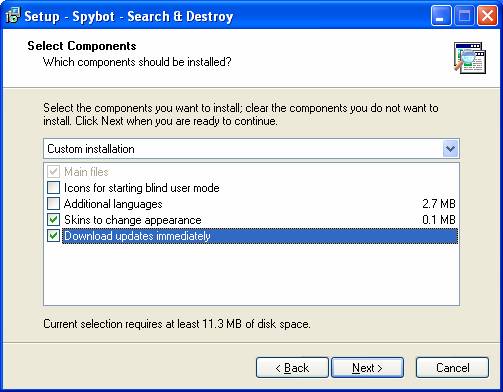The width and height of the screenshot is (503, 392).
Task: Uncheck Download updates immediately checkbox
Action: pos(53,236)
